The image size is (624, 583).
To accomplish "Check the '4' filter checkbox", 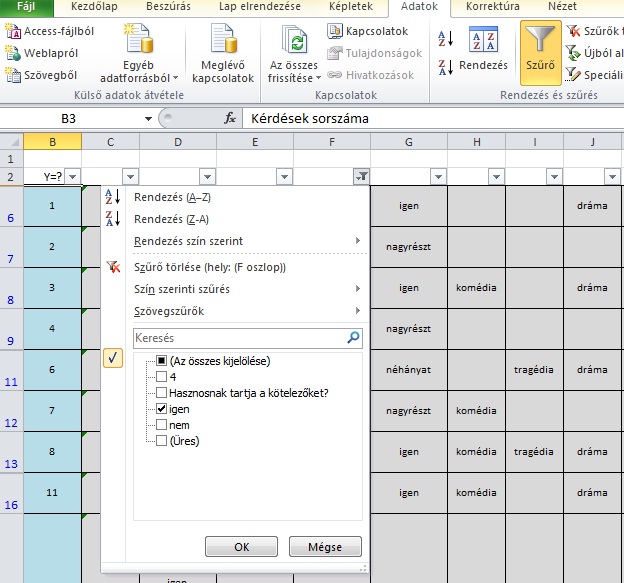I will (161, 376).
